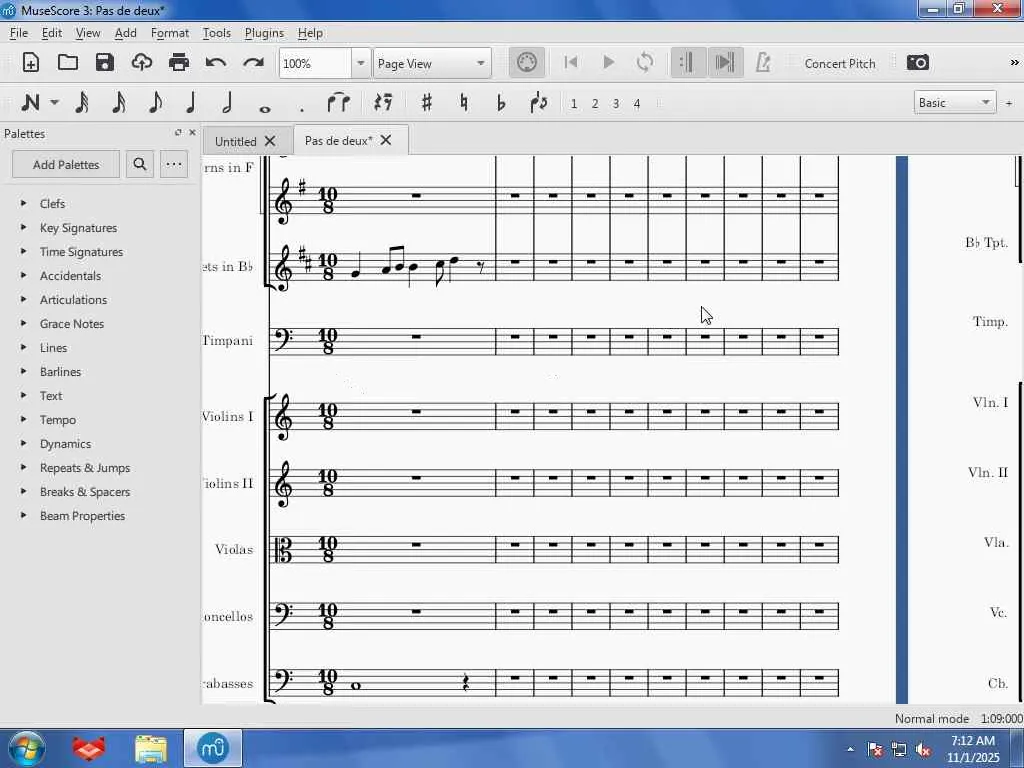
Task: Toggle loop playback
Action: point(645,63)
